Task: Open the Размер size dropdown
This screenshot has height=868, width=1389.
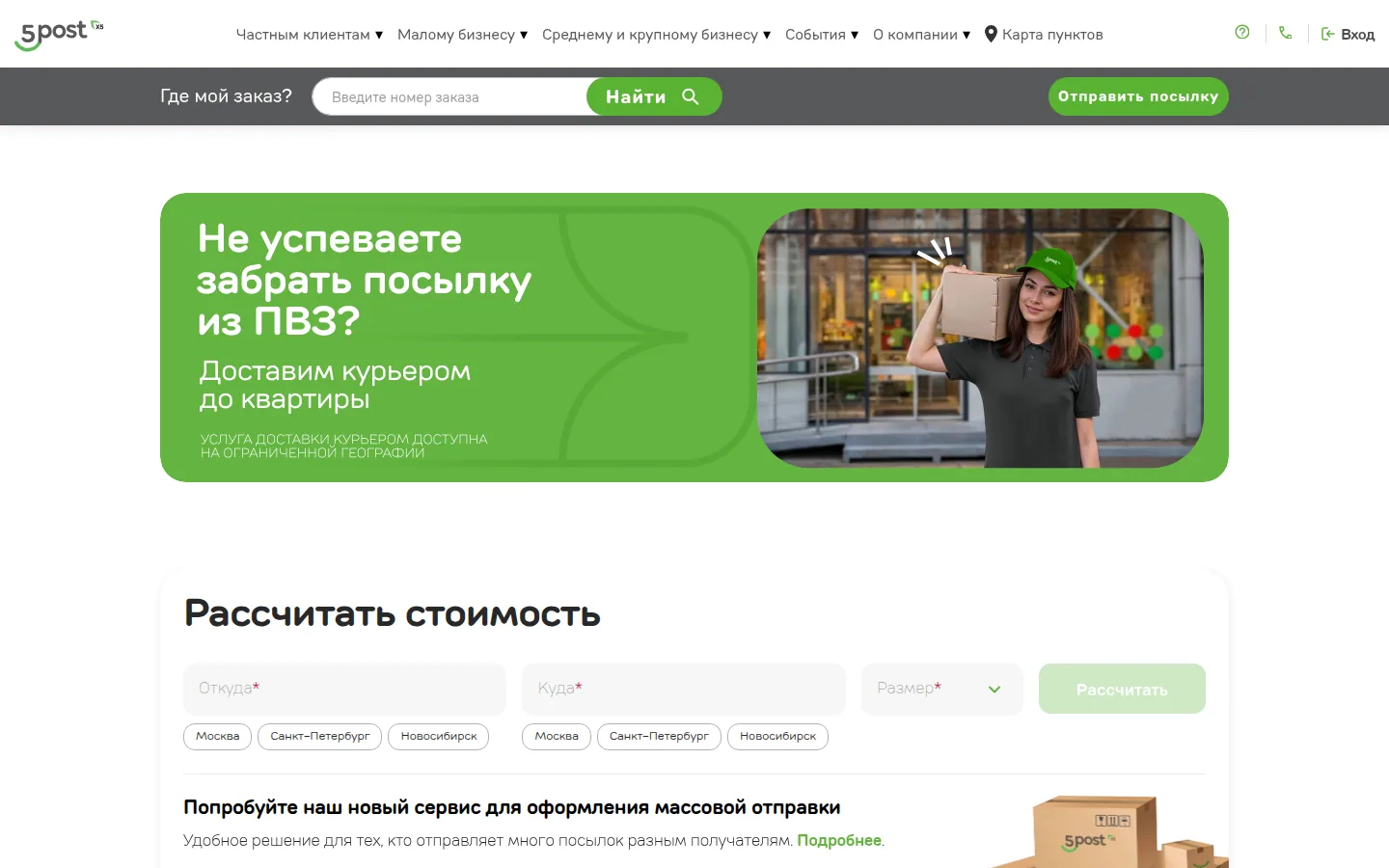Action: point(941,689)
